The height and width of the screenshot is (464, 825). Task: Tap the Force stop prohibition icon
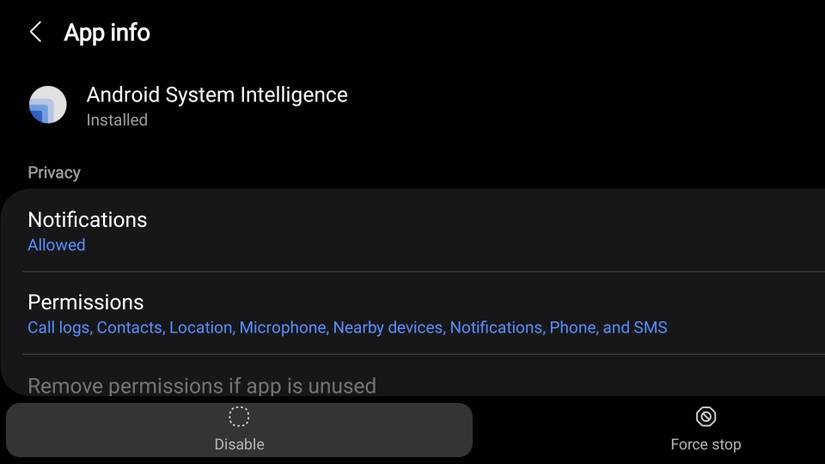706,417
